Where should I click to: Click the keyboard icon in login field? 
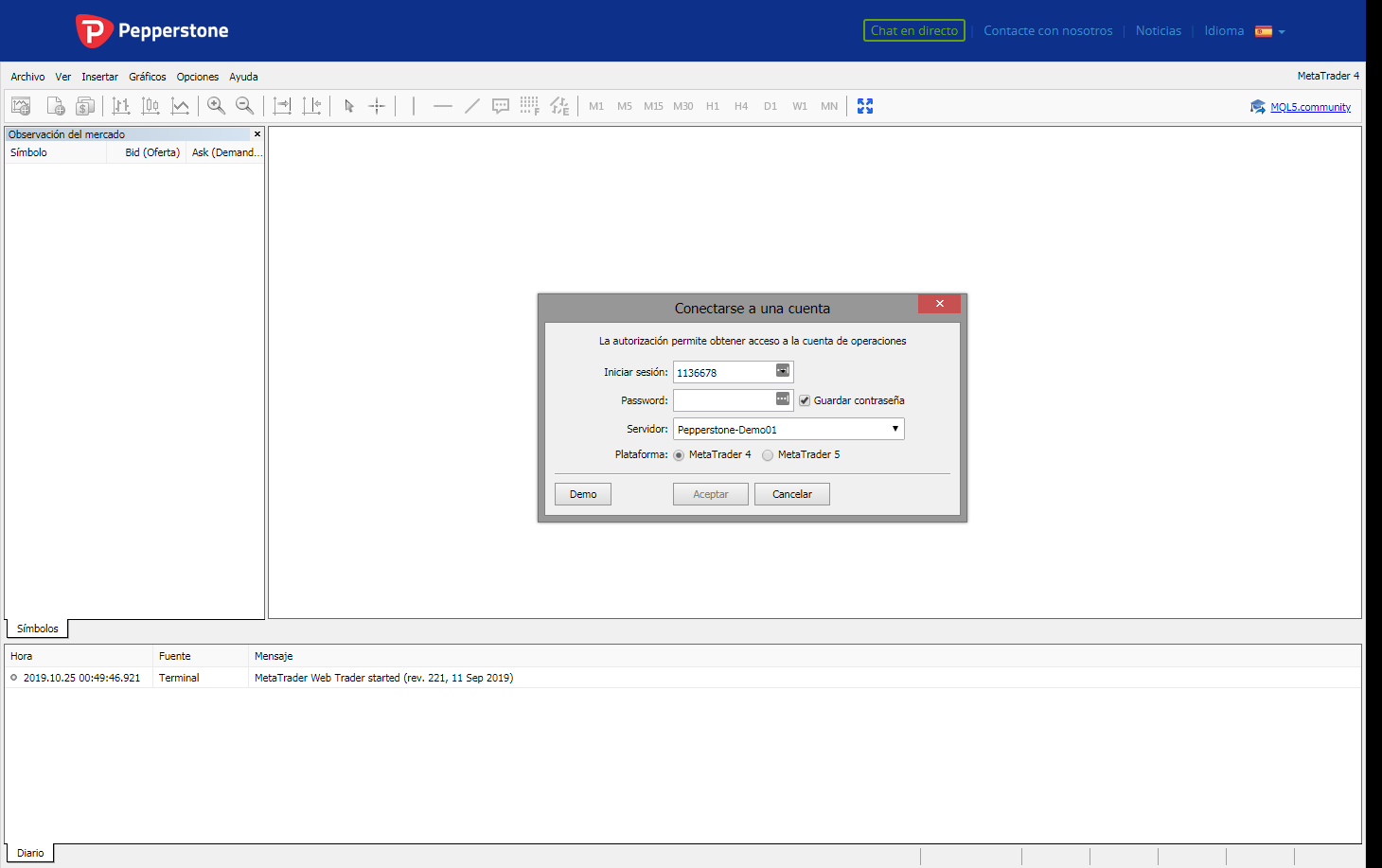[783, 370]
